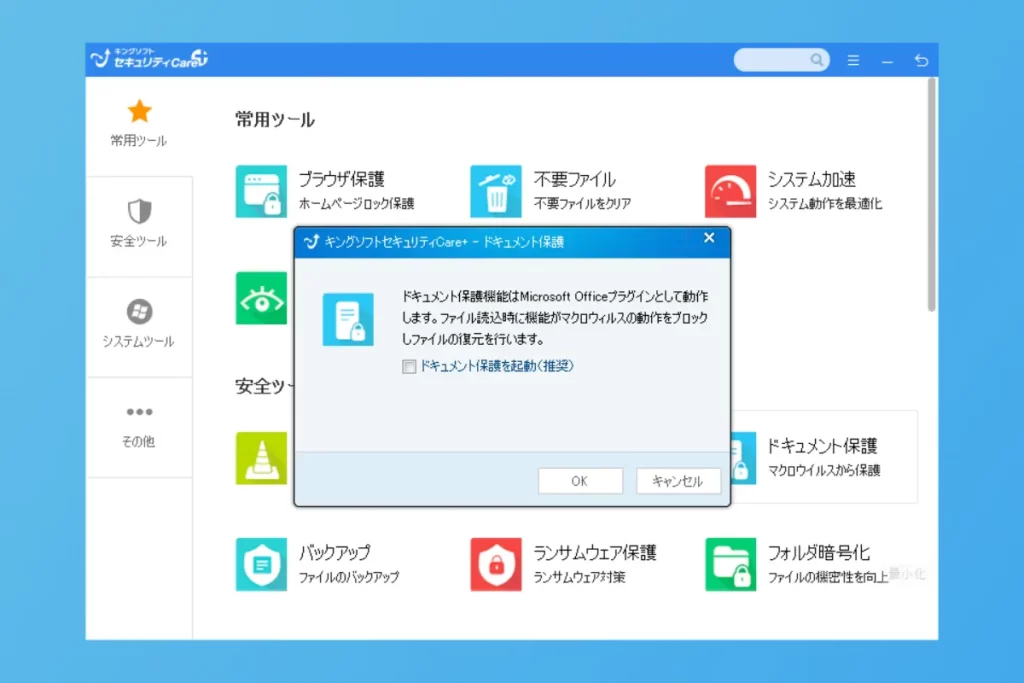Open the green traffic cone icon tool
Viewport: 1024px width, 683px height.
[x=261, y=458]
